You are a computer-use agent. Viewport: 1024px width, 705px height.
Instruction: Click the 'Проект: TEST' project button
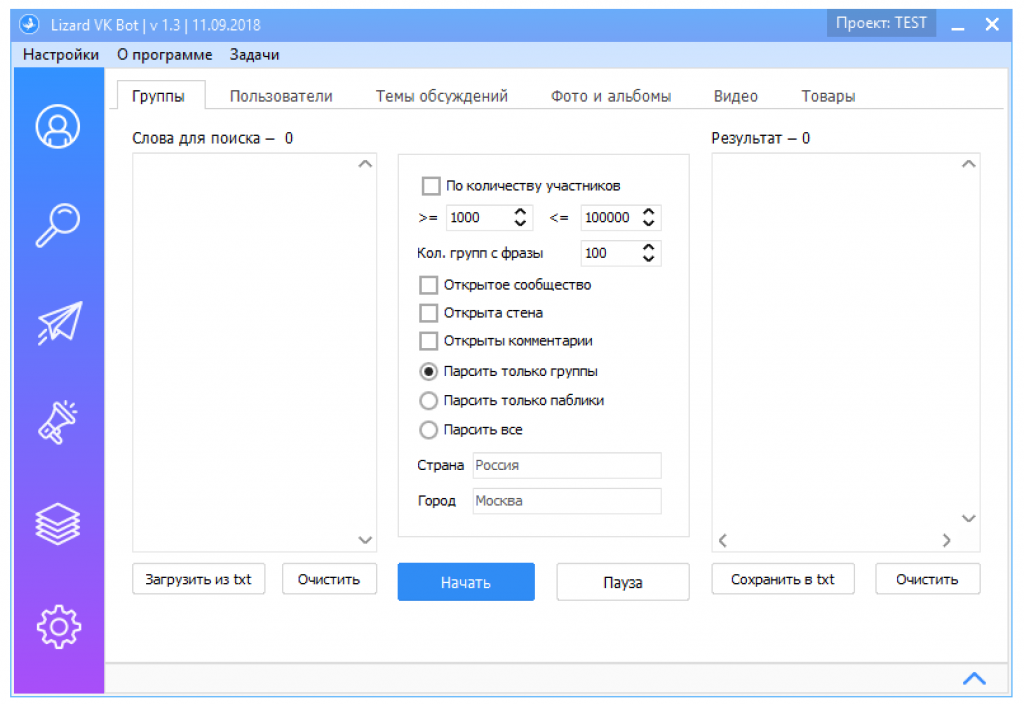point(882,24)
